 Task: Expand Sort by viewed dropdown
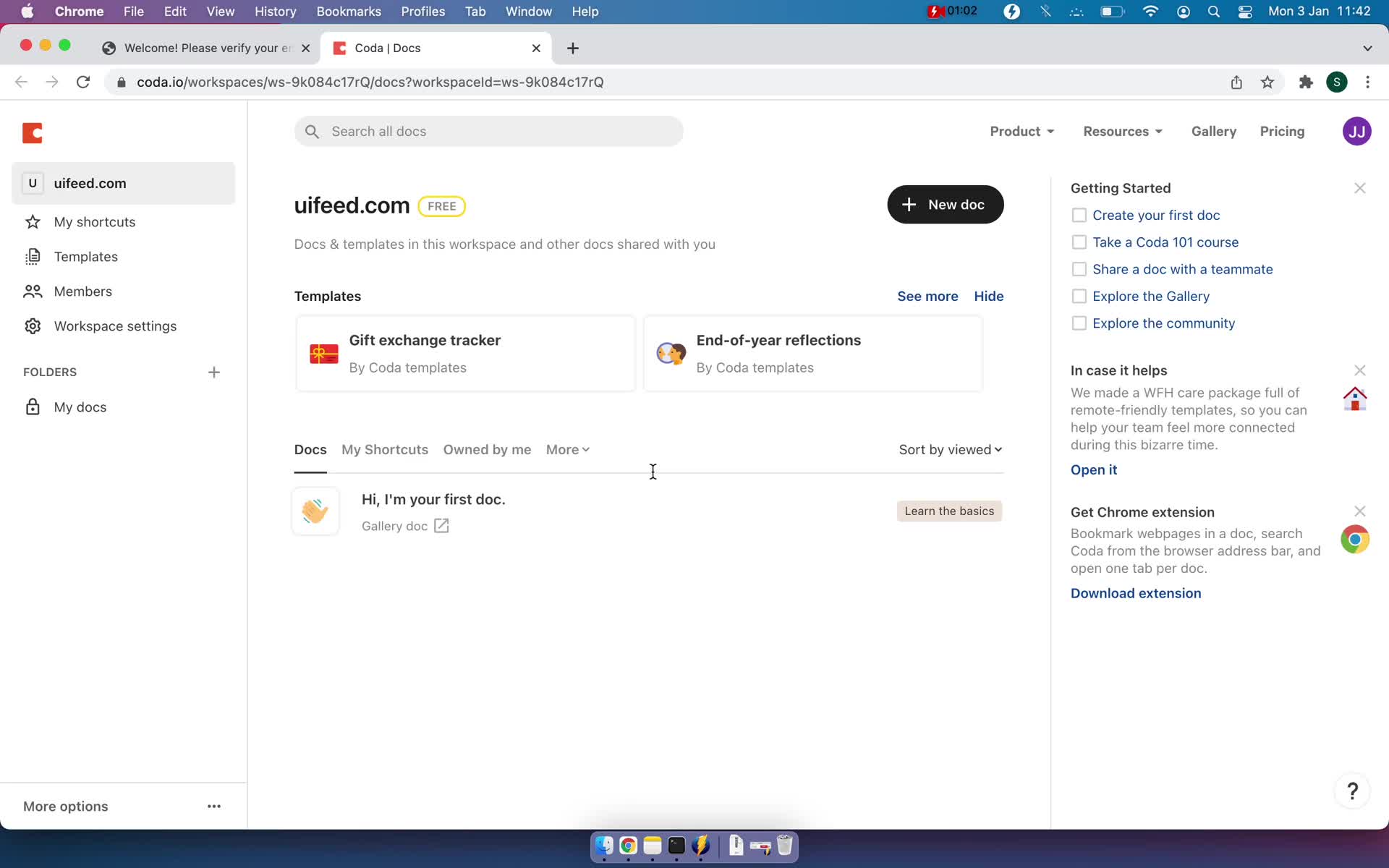pyautogui.click(x=949, y=449)
